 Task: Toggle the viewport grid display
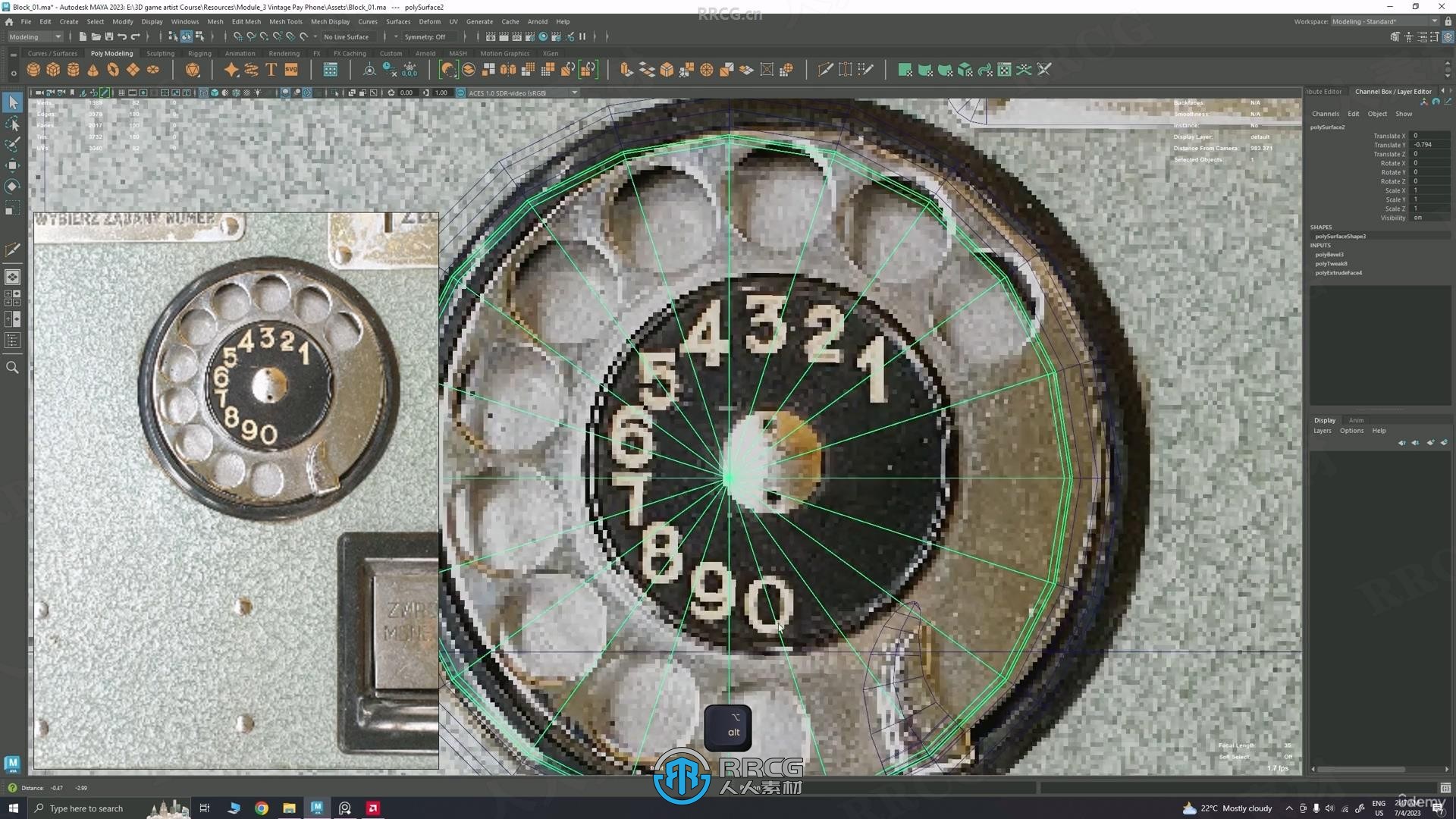pyautogui.click(x=121, y=93)
